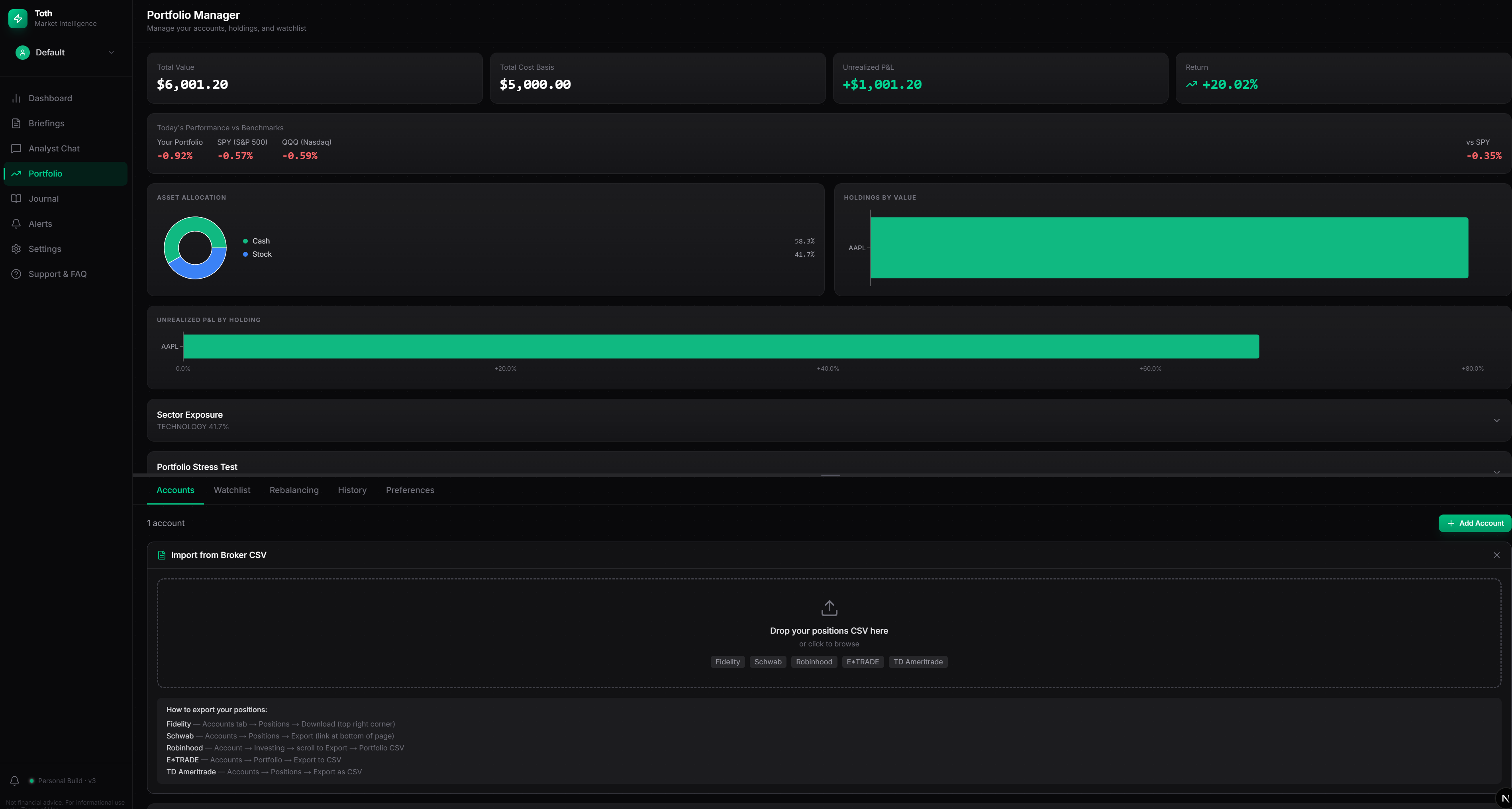The height and width of the screenshot is (809, 1512).
Task: Click the Toth lightning bolt logo
Action: click(18, 18)
